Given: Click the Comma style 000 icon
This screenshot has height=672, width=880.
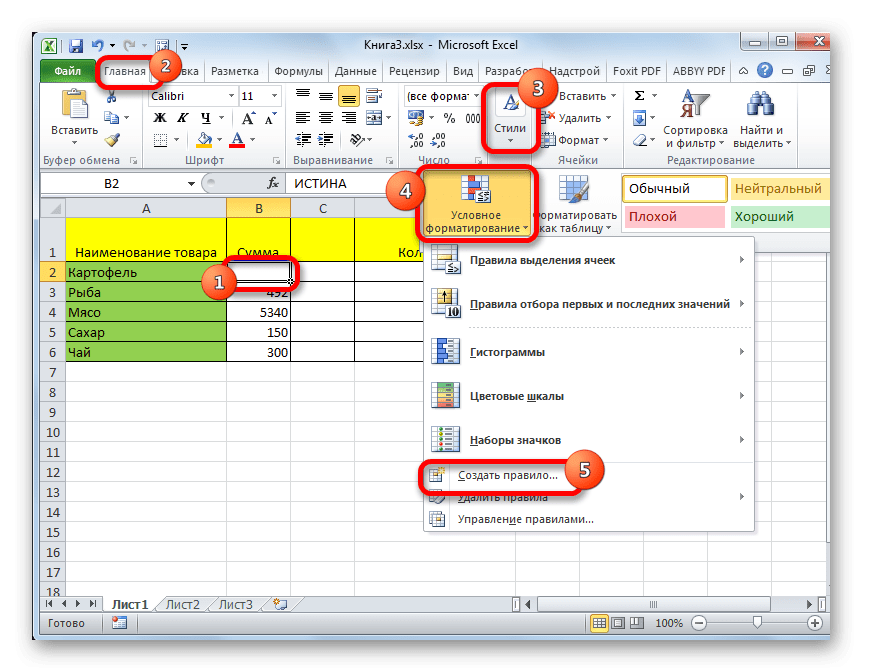Looking at the screenshot, I should pos(473,118).
